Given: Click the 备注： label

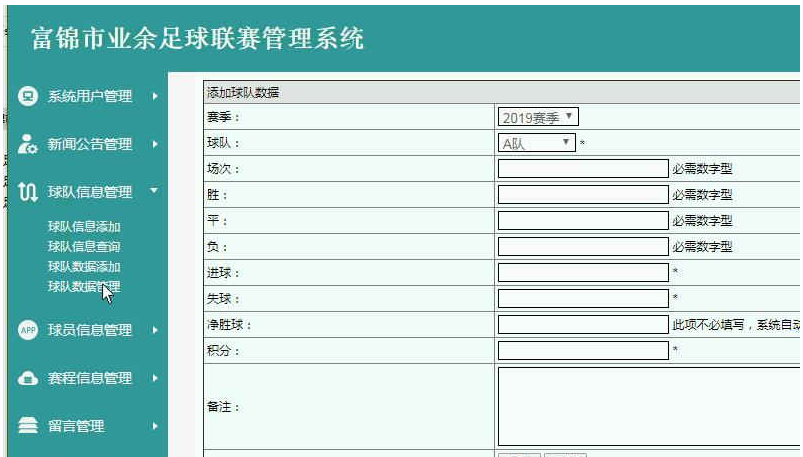Looking at the screenshot, I should coord(223,407).
